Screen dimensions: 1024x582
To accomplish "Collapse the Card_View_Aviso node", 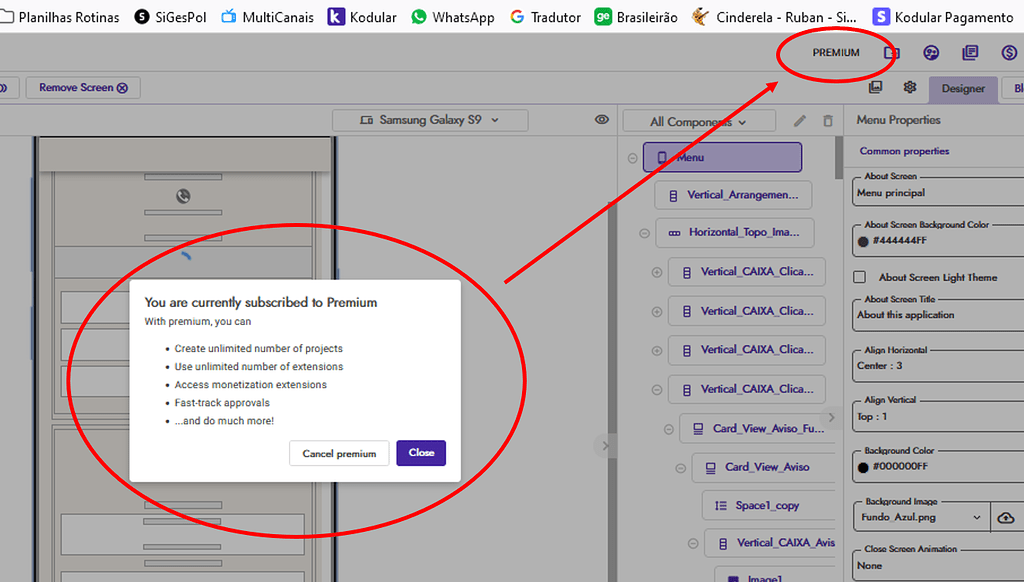I will (680, 468).
